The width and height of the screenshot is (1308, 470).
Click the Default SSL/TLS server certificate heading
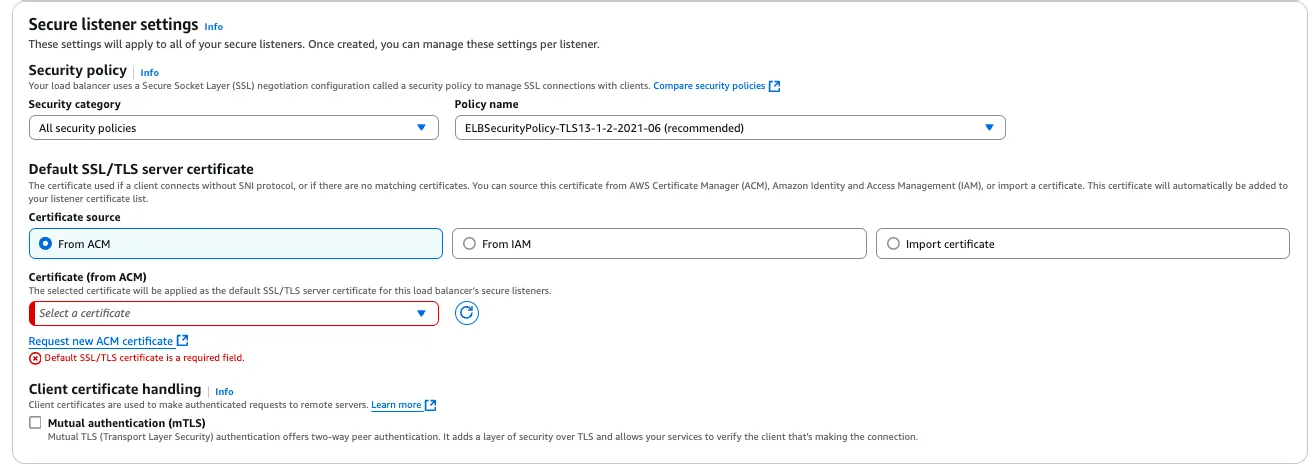tap(141, 169)
